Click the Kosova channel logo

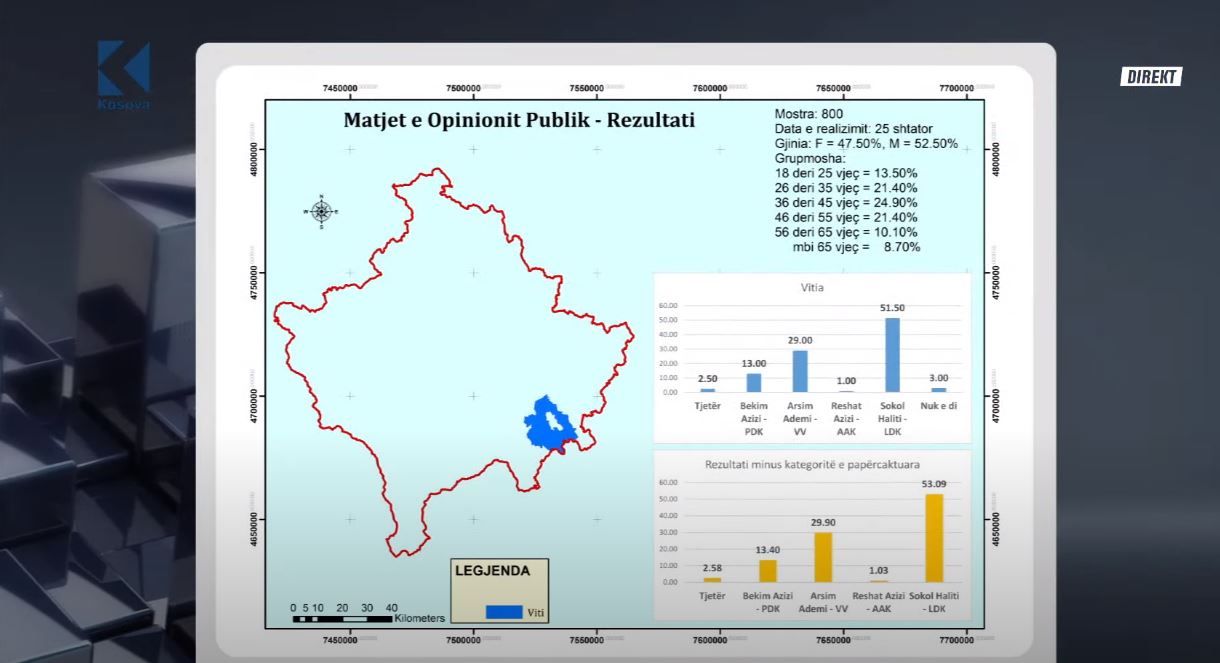click(x=123, y=74)
